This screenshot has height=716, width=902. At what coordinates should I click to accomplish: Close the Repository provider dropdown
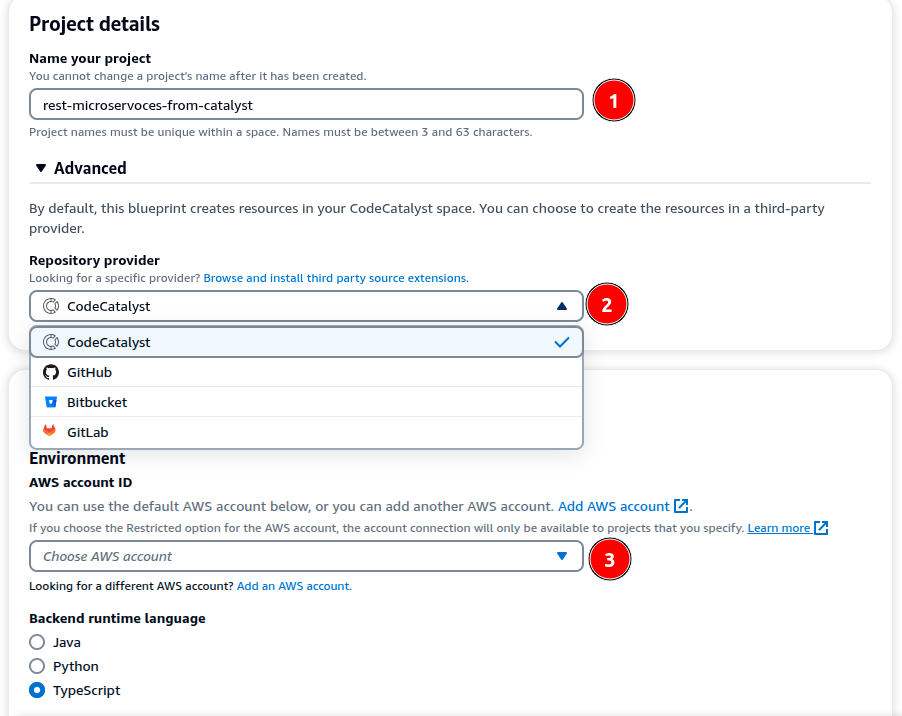(563, 304)
